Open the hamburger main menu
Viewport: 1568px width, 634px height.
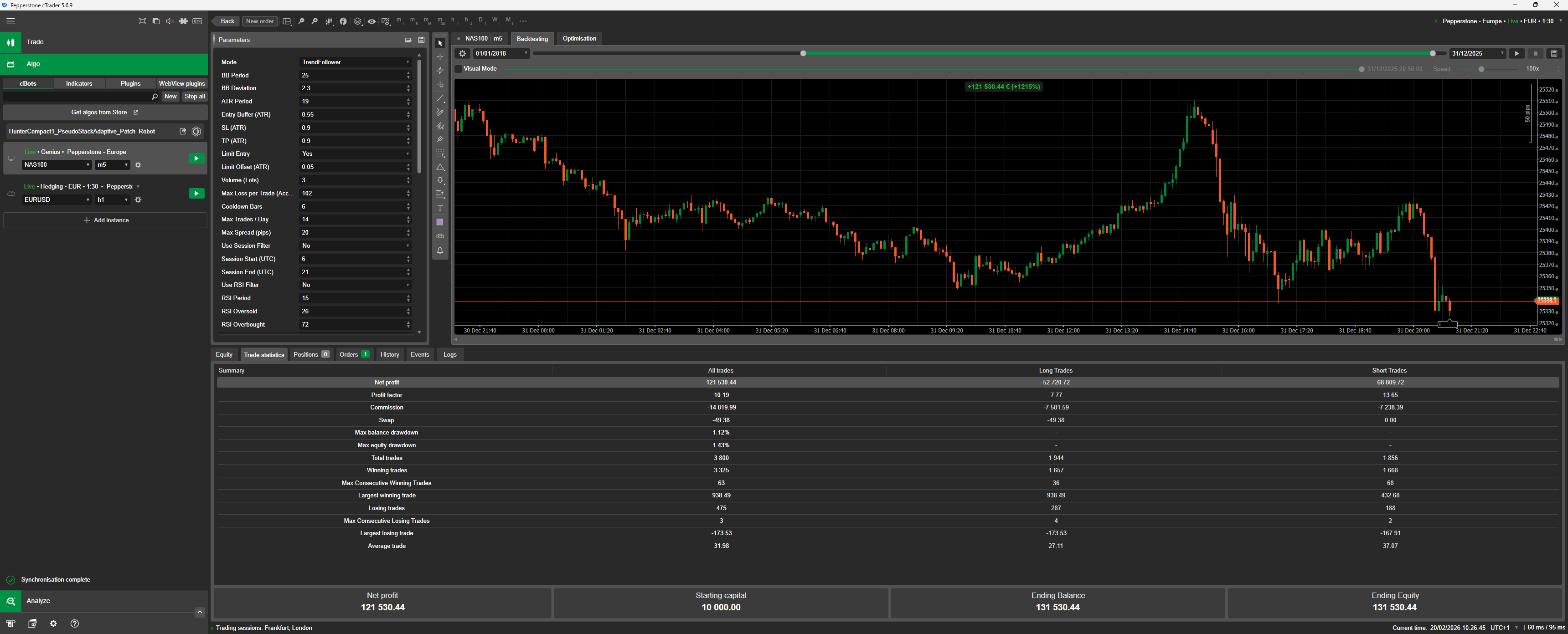pos(10,21)
